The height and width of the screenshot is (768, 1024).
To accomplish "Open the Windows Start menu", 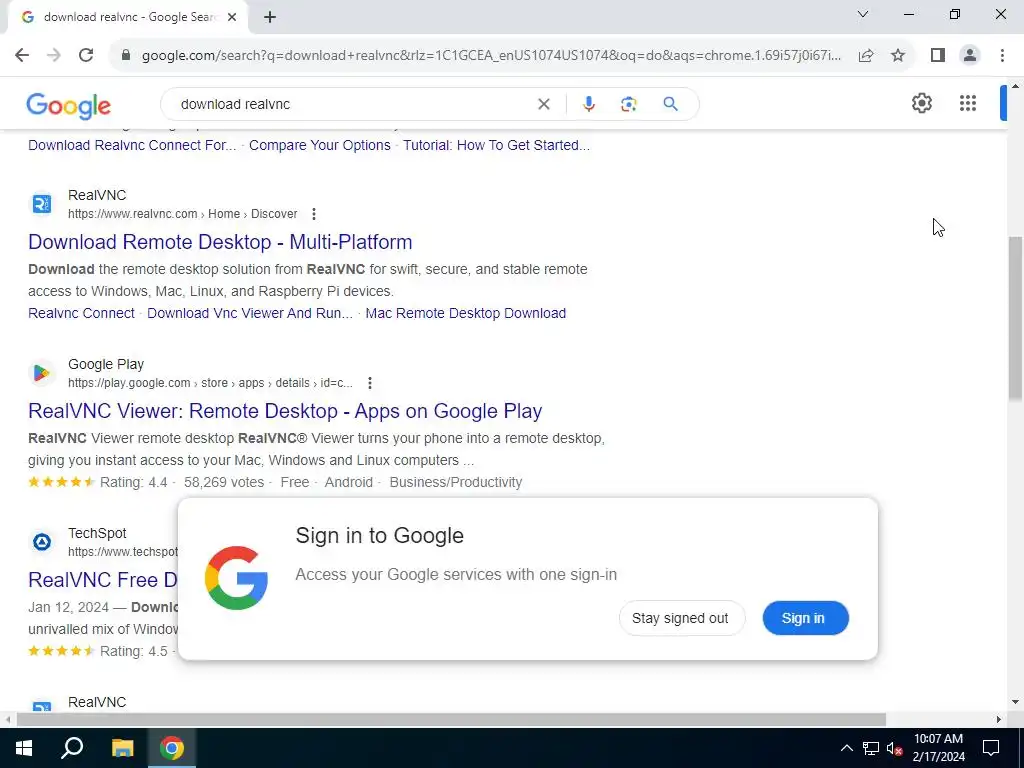I will [24, 748].
